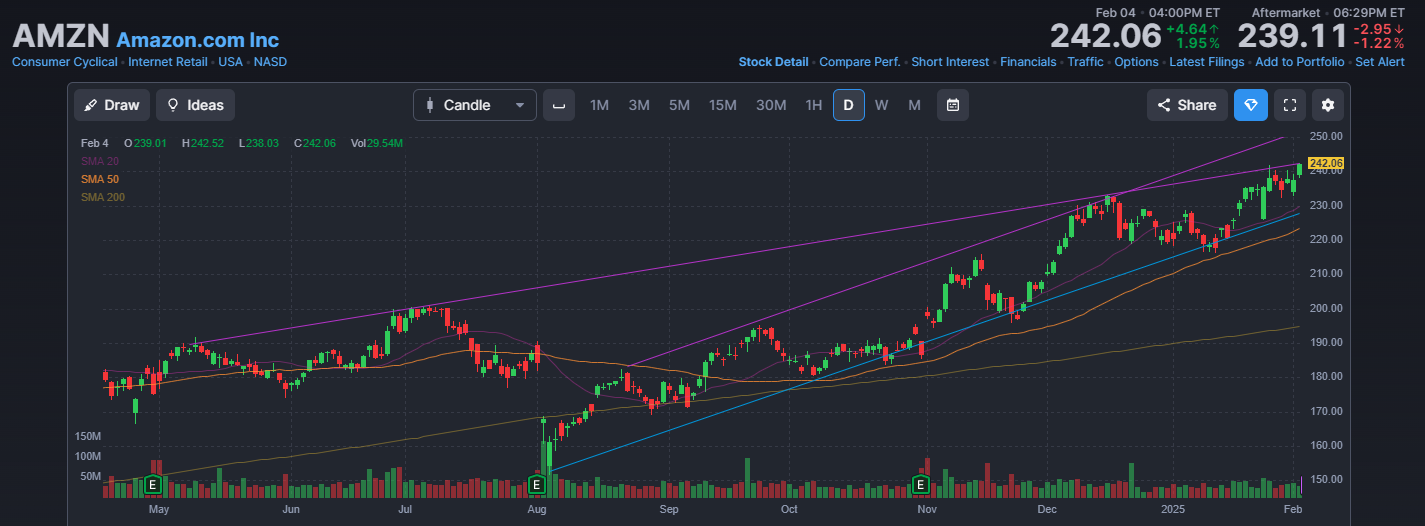Expand the Candle chart type dropdown

point(475,105)
